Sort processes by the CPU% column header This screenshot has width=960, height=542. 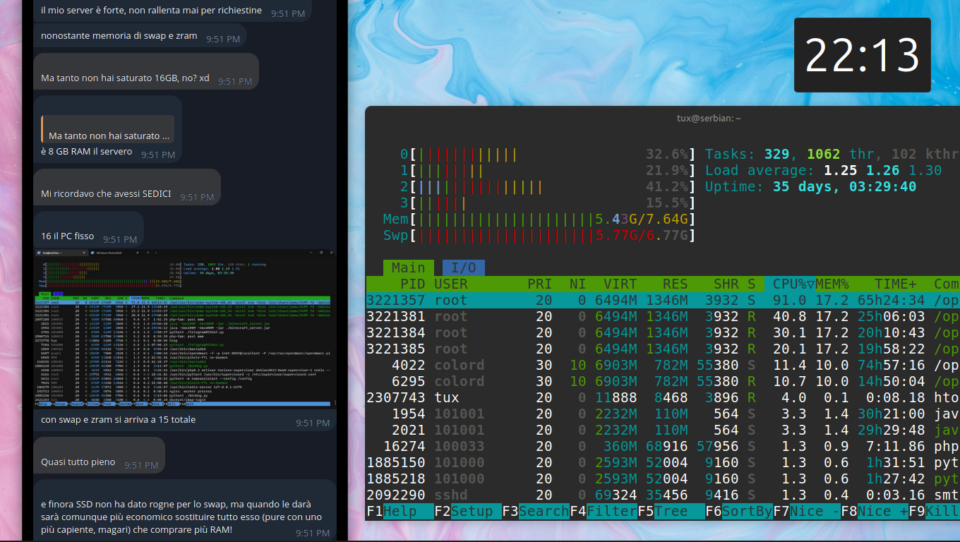tap(792, 284)
